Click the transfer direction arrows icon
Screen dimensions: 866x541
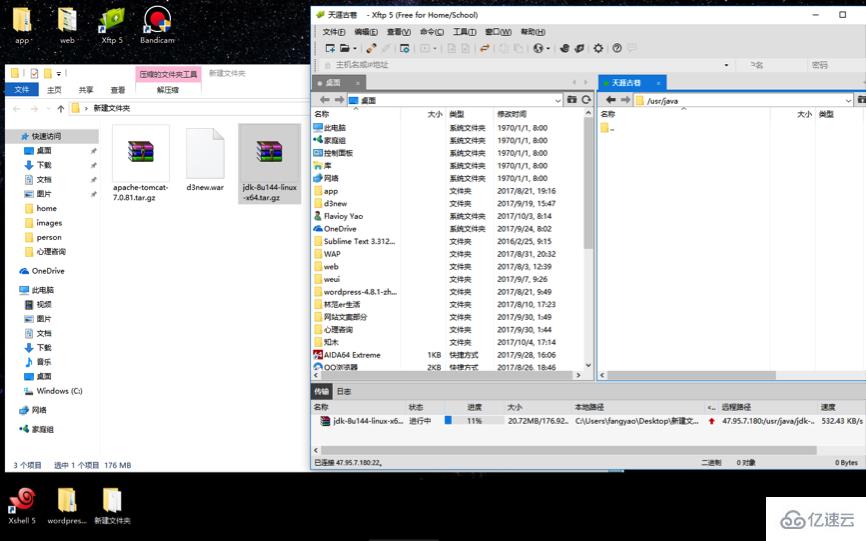484,49
